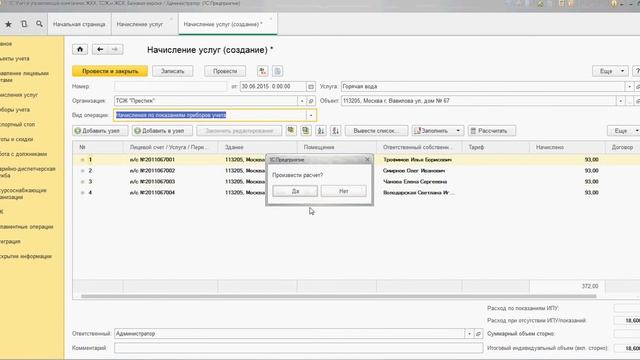640x360 pixels.
Task: Expand Услуга dropdown arrow
Action: 629,87
